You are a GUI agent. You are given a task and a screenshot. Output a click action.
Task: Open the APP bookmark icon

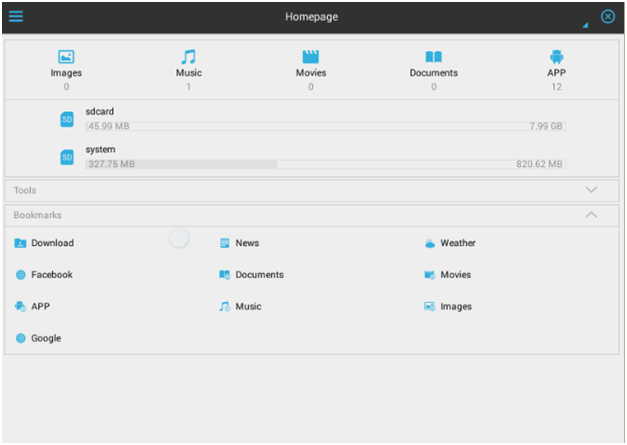click(20, 307)
